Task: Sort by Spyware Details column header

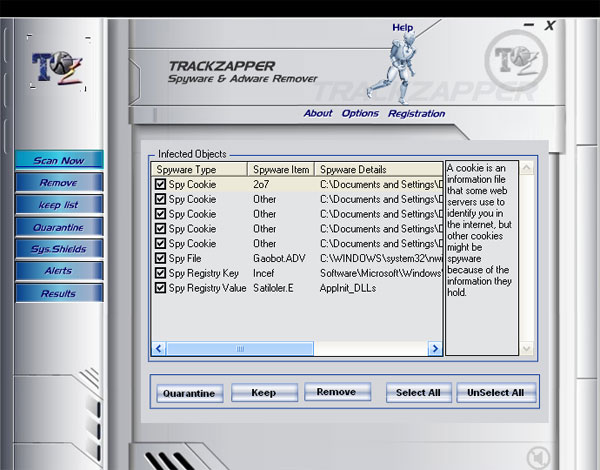Action: [x=378, y=169]
